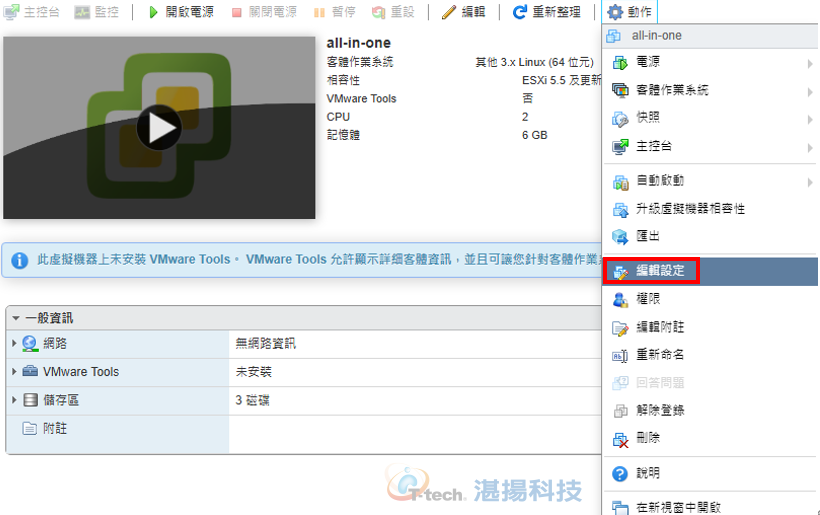Click the 主控台 console toolbar icon
The width and height of the screenshot is (820, 515).
pos(12,12)
